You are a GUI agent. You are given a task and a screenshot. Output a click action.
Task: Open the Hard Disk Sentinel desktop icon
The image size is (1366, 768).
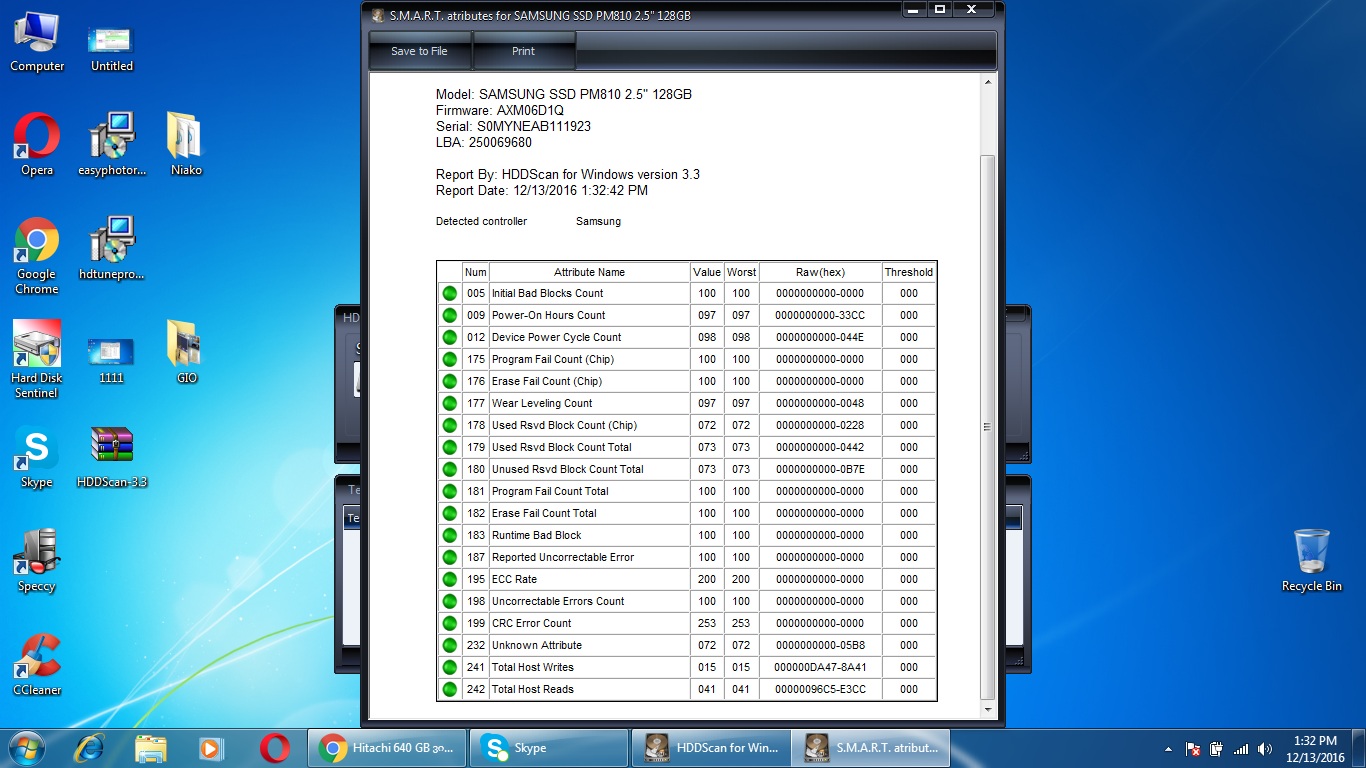(37, 345)
